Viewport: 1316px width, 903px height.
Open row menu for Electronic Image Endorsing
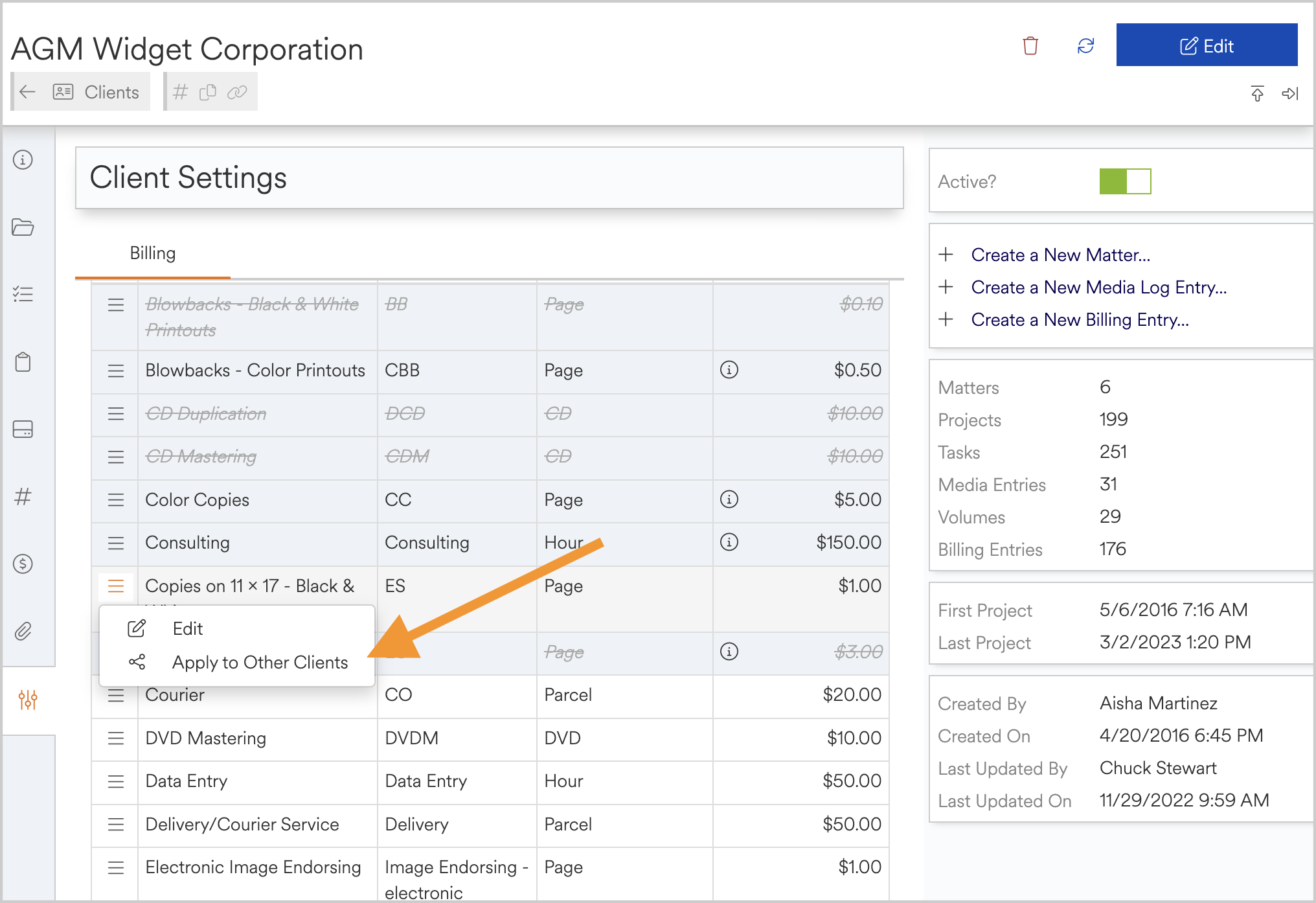[116, 867]
